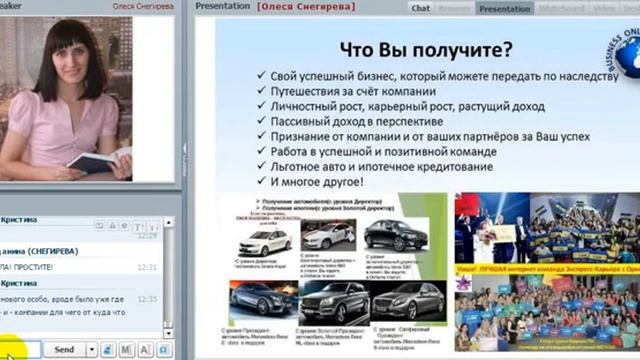640x360 pixels.
Task: Click speaker name 'Олеся Снегирева' in speaker panel
Action: (143, 6)
